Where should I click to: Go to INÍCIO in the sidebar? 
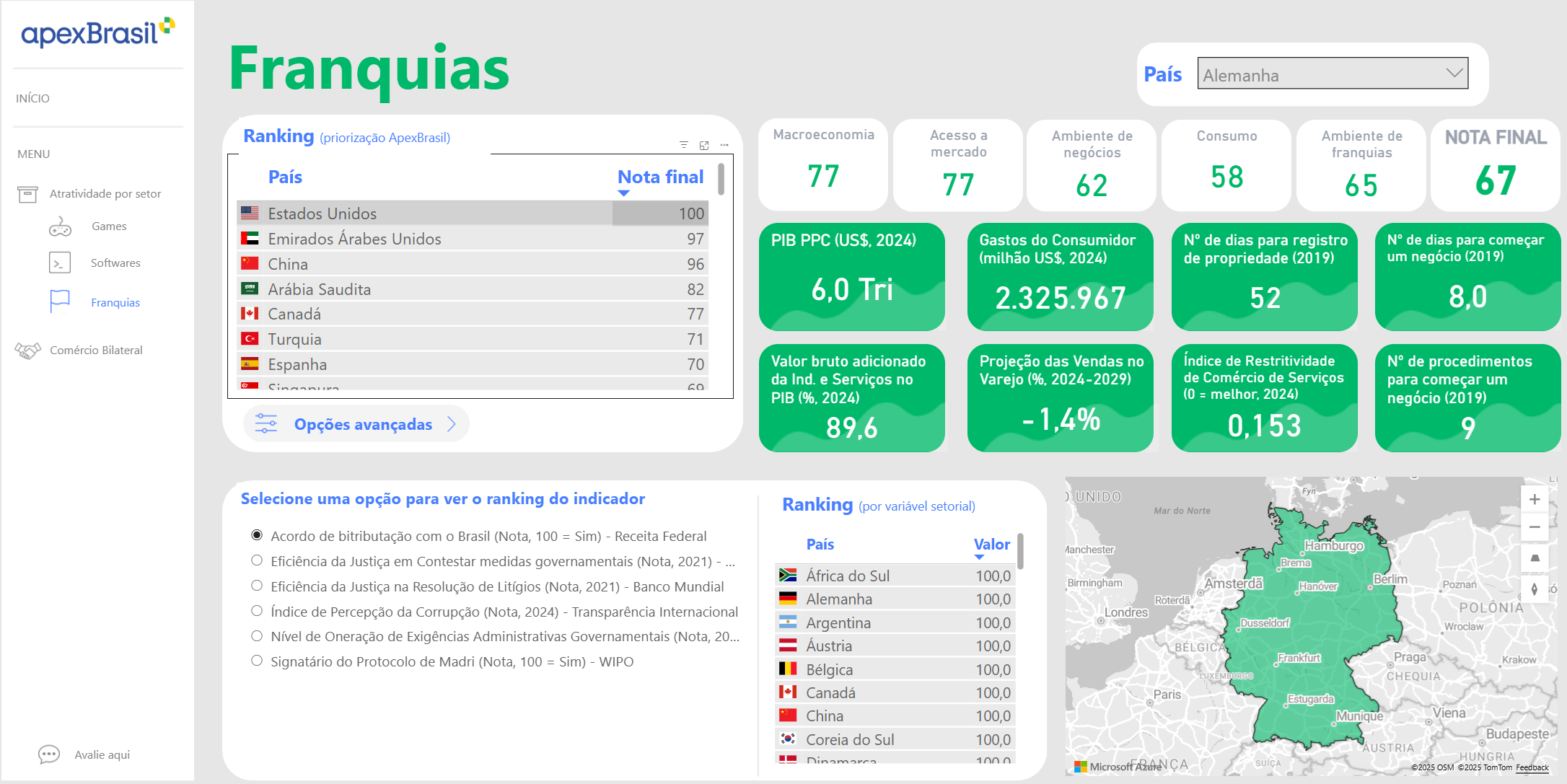(33, 98)
